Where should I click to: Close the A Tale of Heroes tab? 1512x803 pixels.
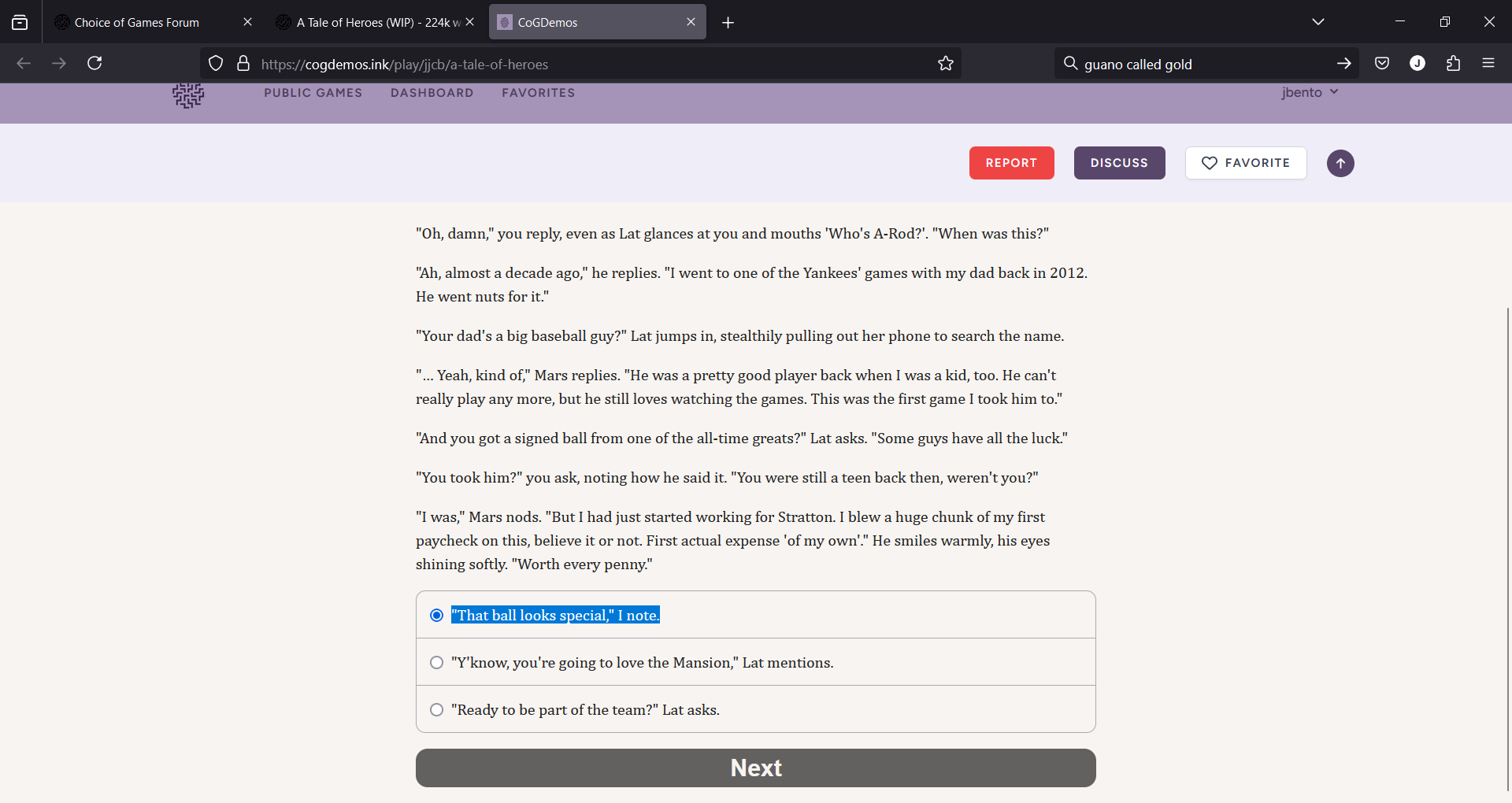click(x=470, y=22)
